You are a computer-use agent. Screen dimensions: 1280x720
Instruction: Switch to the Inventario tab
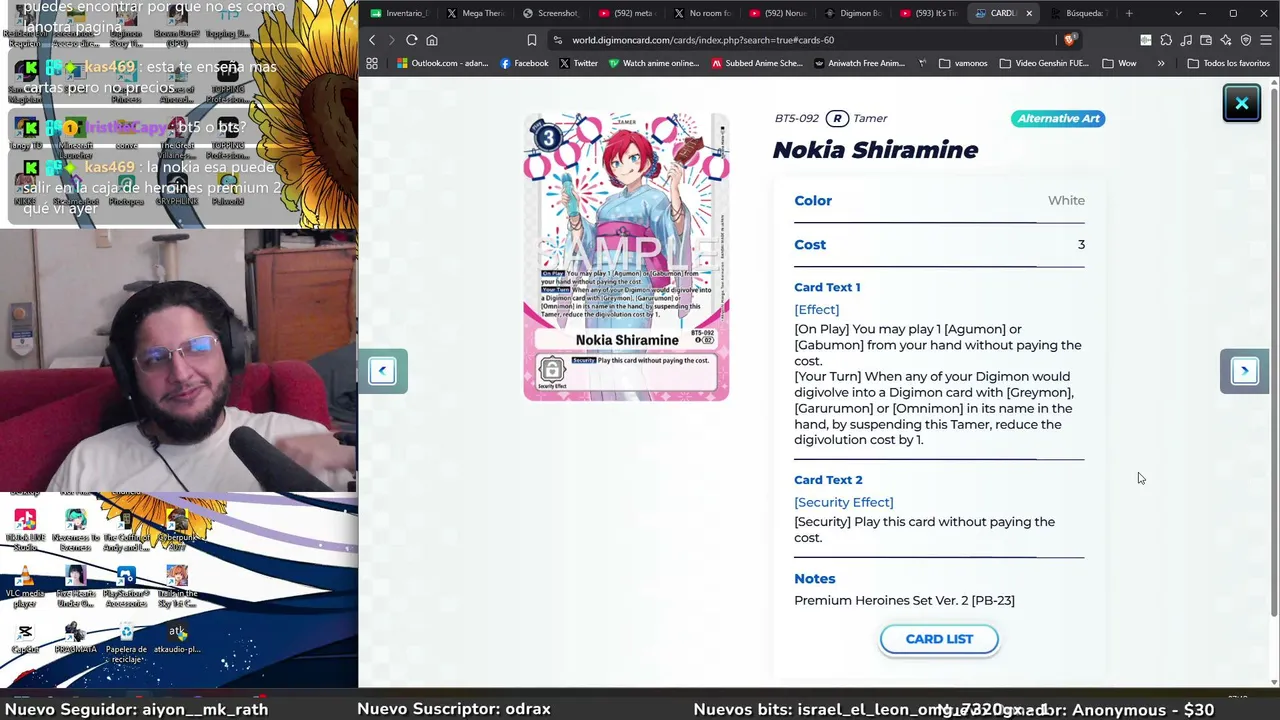[399, 13]
